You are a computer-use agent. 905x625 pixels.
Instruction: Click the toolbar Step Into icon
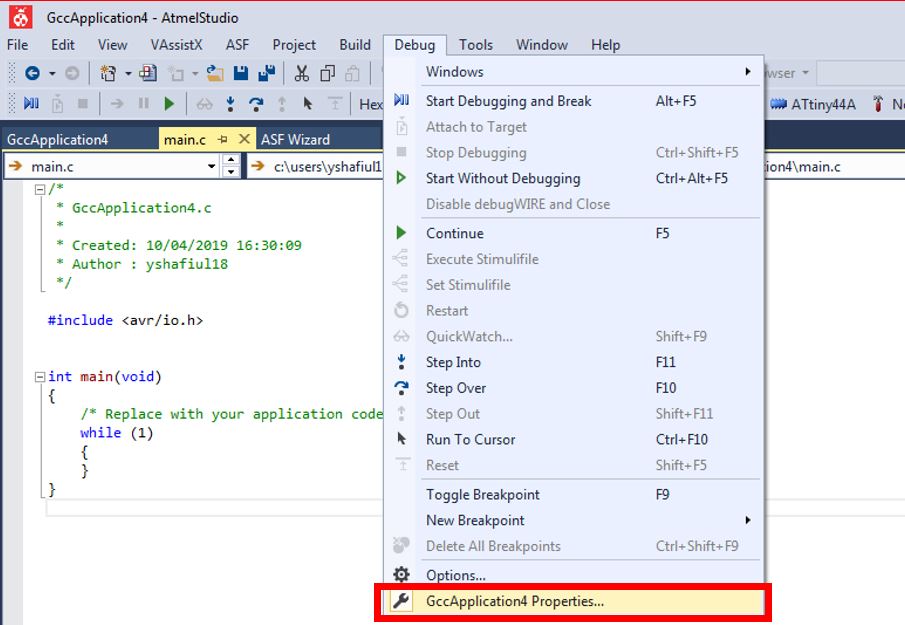(230, 104)
